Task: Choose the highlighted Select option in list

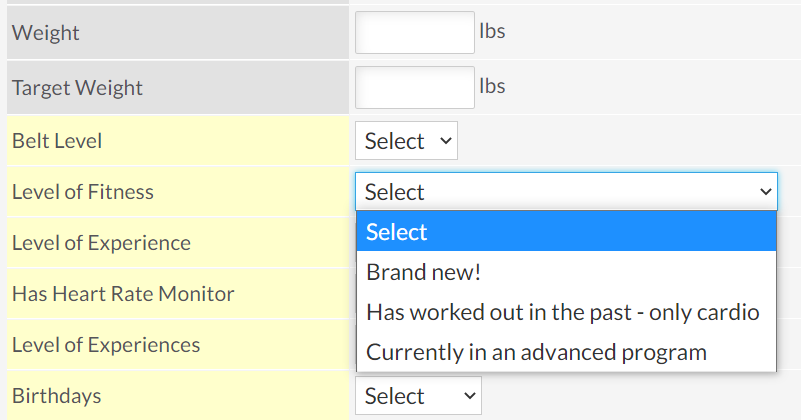Action: point(567,231)
